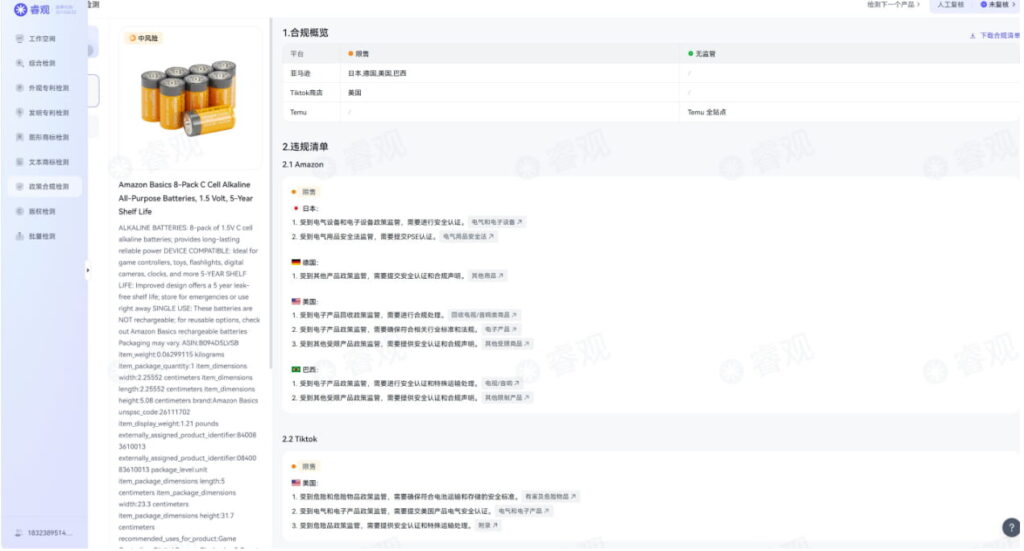The width and height of the screenshot is (1024, 551).
Task: Open the help question-mark button
Action: (x=1011, y=528)
